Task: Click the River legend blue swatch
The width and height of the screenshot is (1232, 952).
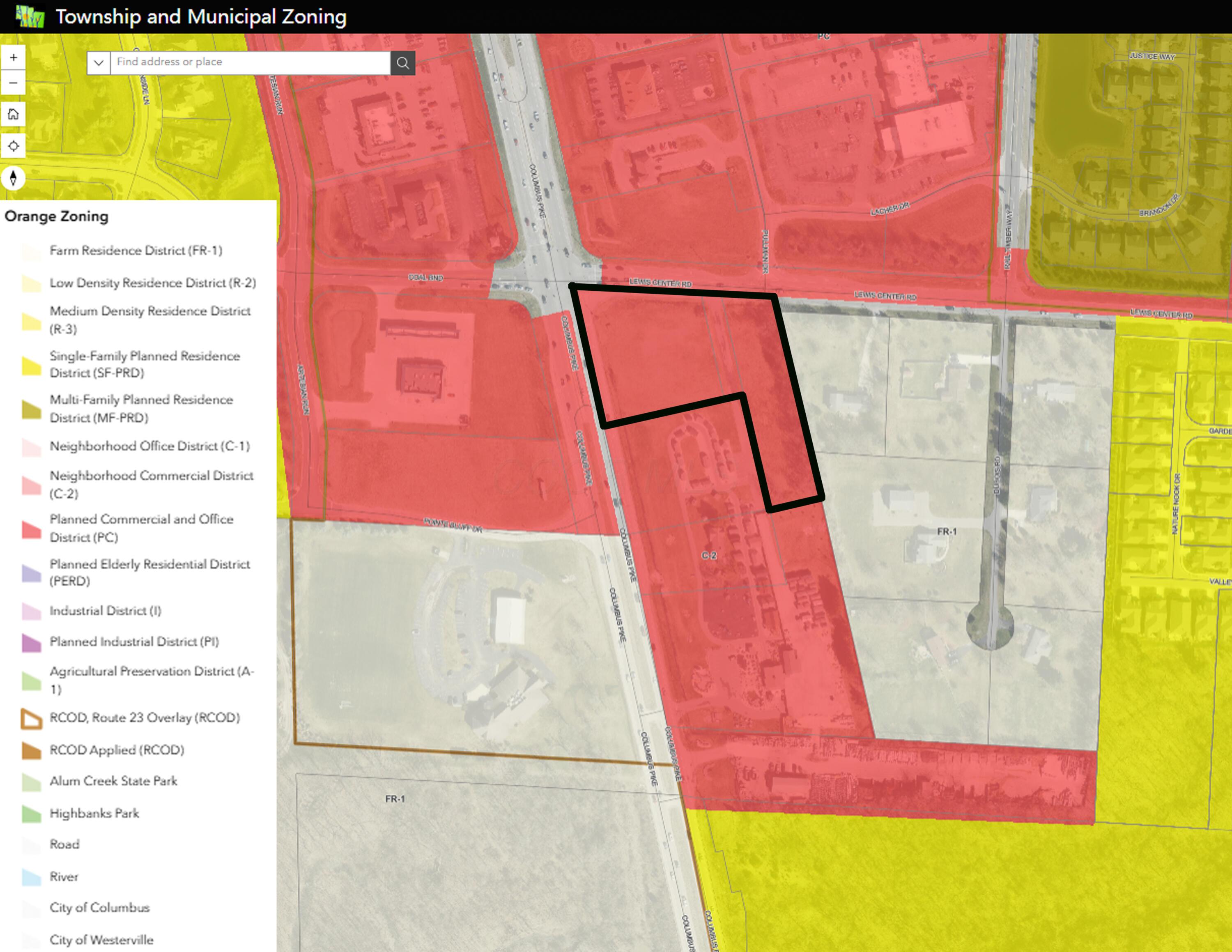Action: 32,877
